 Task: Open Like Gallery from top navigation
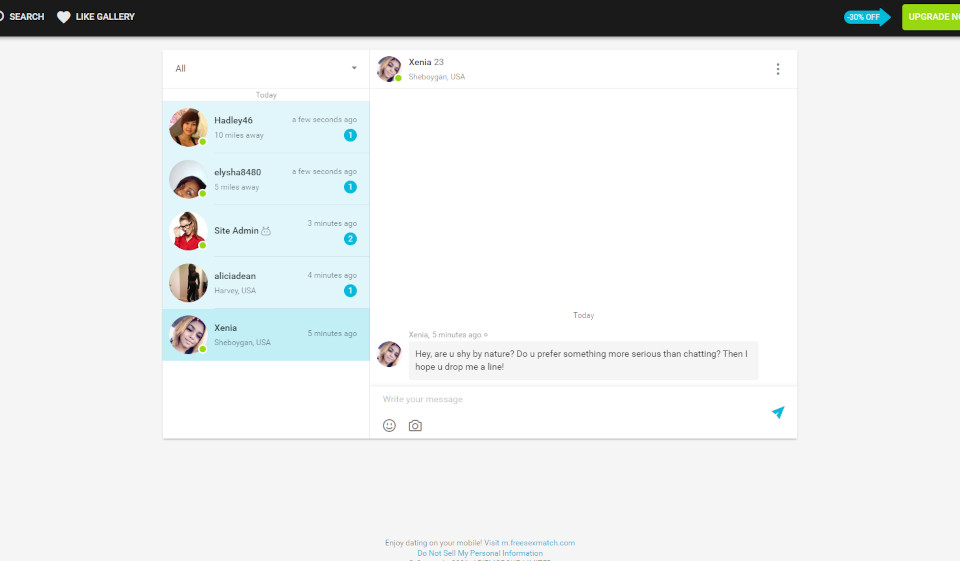[105, 17]
